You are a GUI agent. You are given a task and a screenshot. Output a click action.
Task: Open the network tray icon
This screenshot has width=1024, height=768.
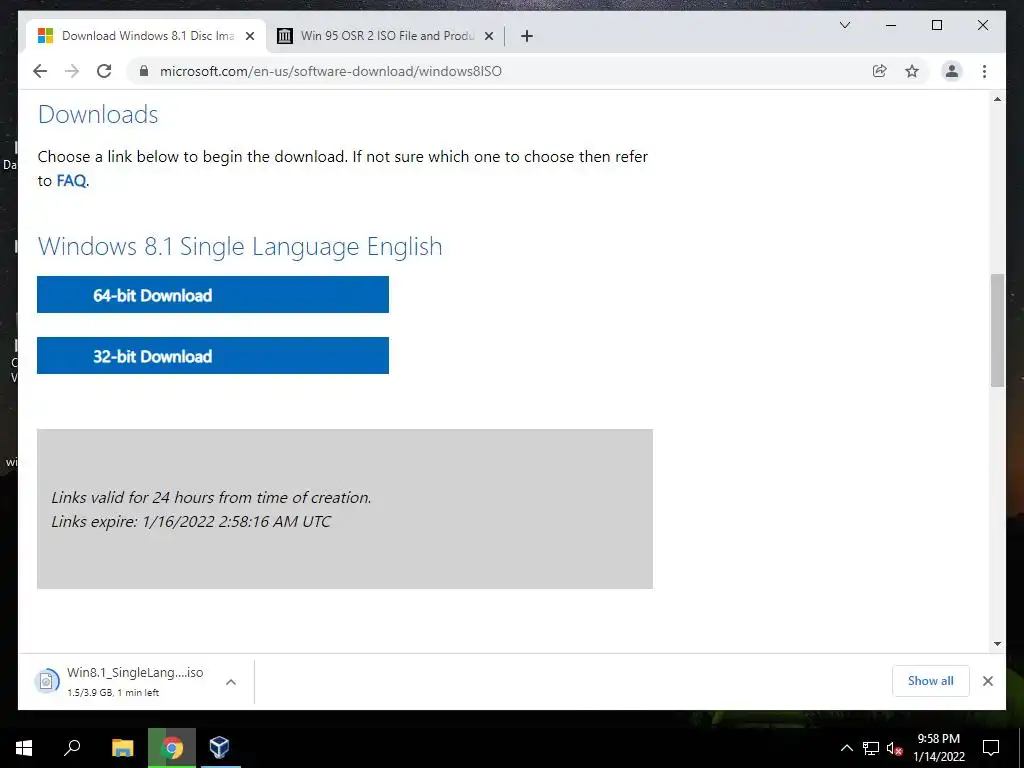tap(871, 748)
